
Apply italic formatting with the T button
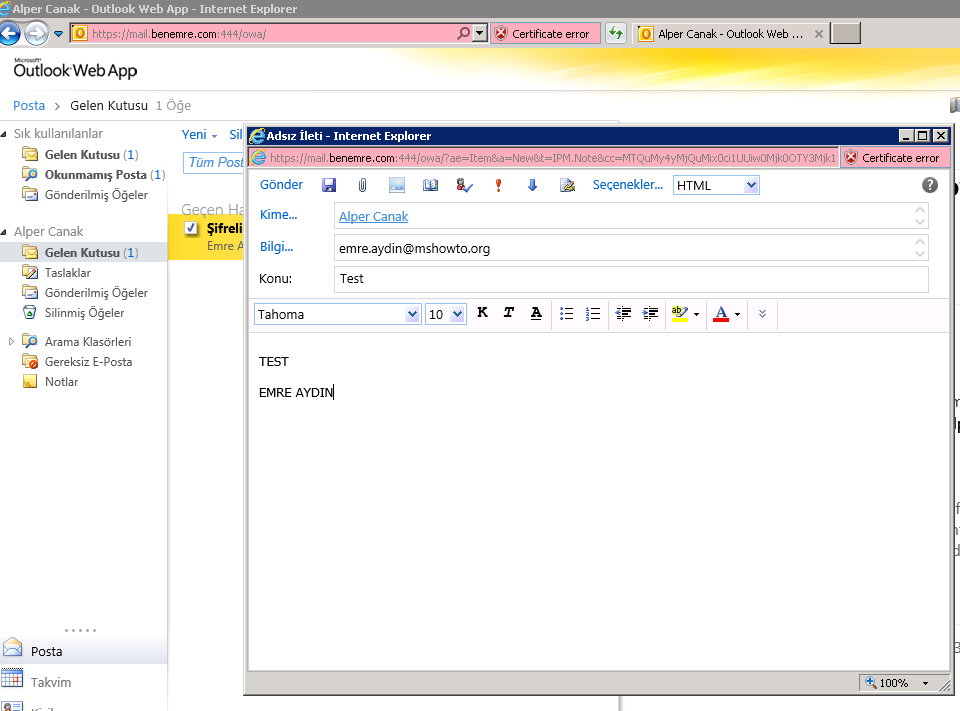509,313
